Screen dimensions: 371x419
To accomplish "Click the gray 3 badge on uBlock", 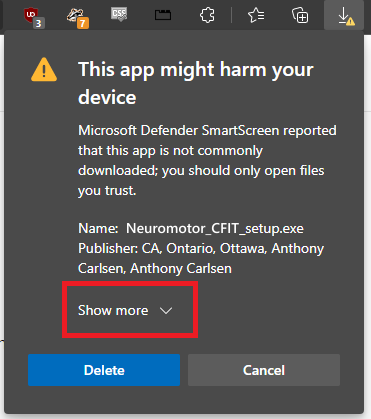I will (x=39, y=23).
